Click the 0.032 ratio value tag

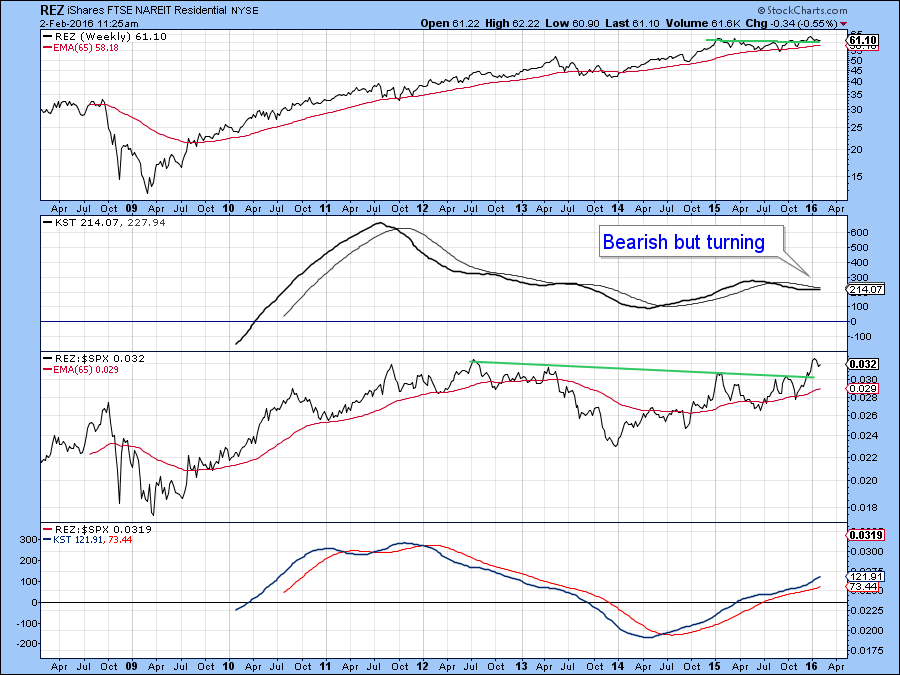coord(862,364)
